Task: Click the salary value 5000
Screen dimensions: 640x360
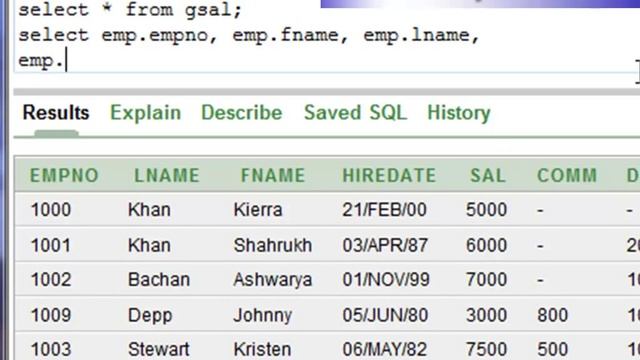Action: (487, 210)
